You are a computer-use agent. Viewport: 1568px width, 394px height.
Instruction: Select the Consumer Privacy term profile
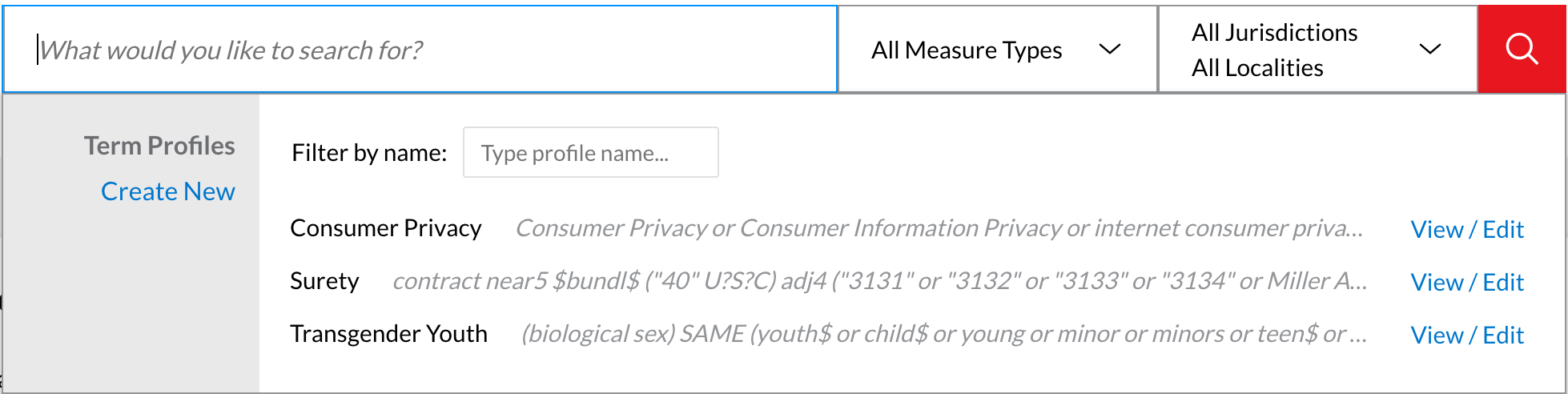pos(385,228)
